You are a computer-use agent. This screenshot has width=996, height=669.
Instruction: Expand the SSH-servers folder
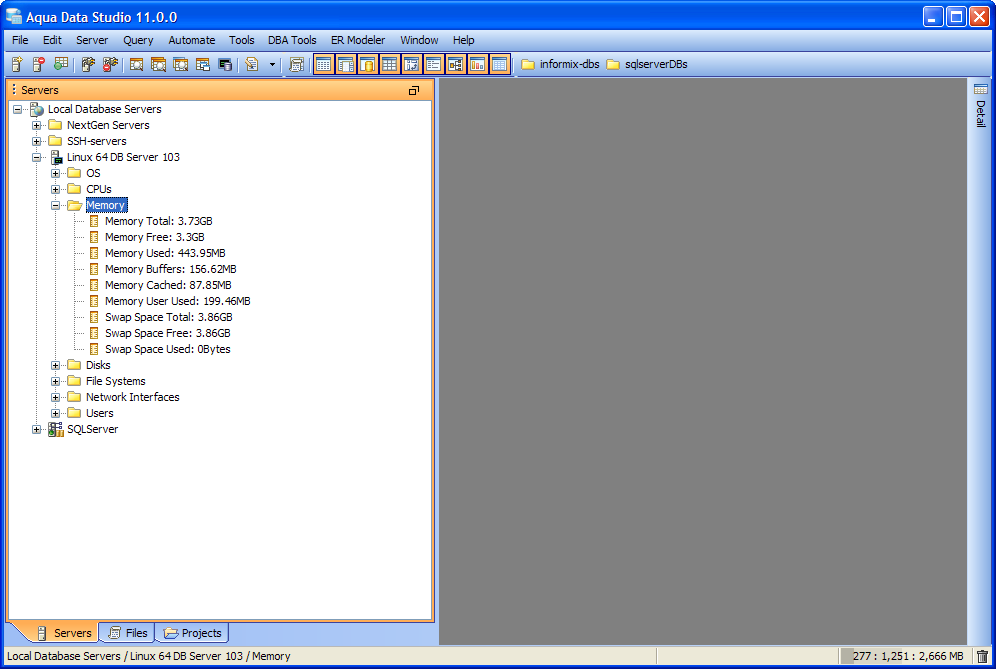coord(36,141)
